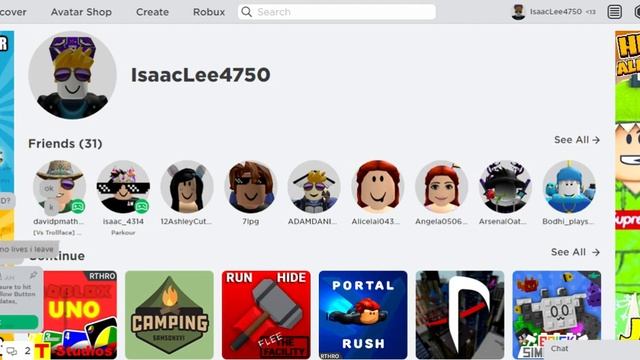Open ArsenalOat friend avatar
The width and height of the screenshot is (640, 360).
tap(505, 187)
